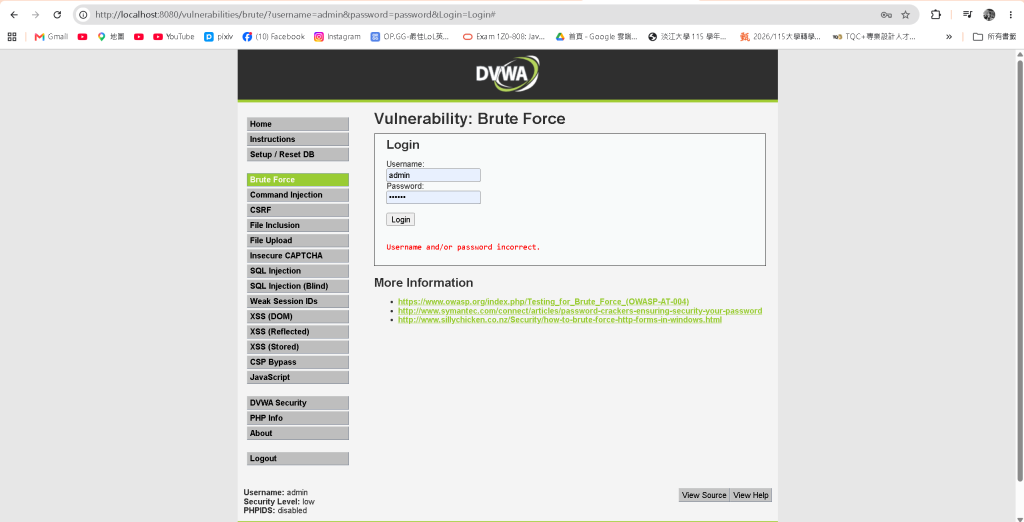Go back with the browser back arrow

pos(14,14)
